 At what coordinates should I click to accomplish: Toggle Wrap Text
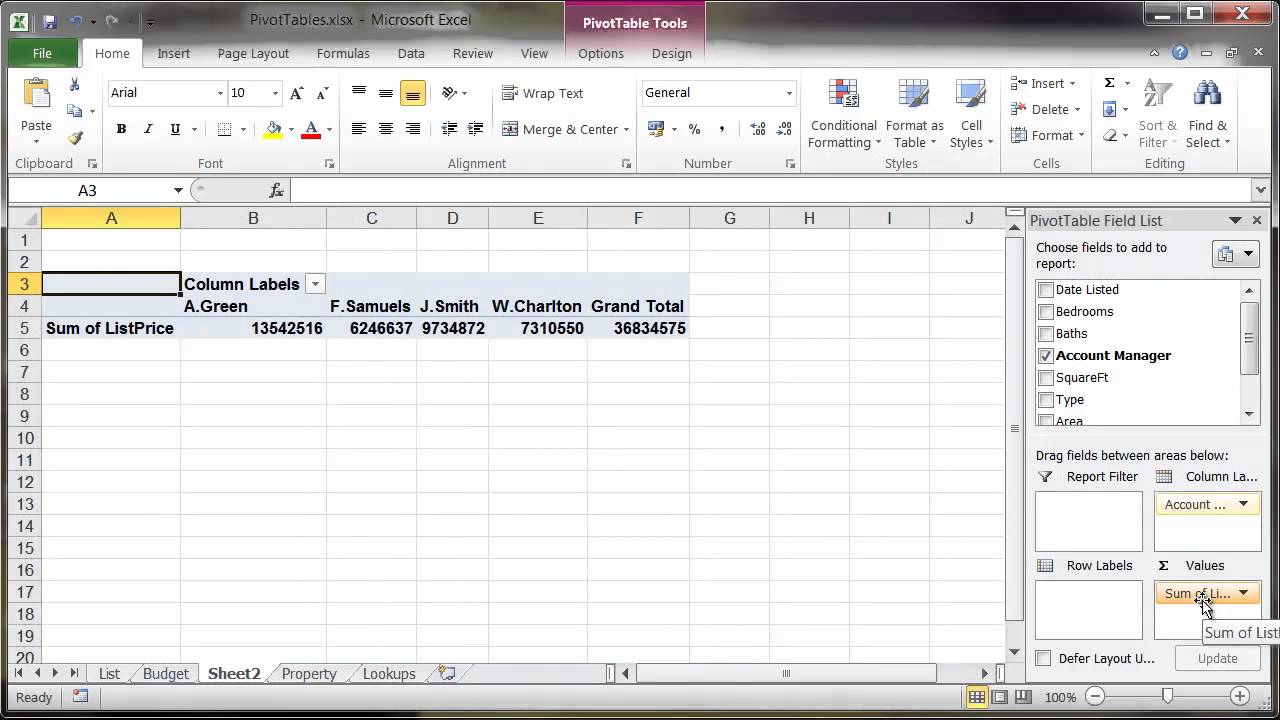pos(543,93)
